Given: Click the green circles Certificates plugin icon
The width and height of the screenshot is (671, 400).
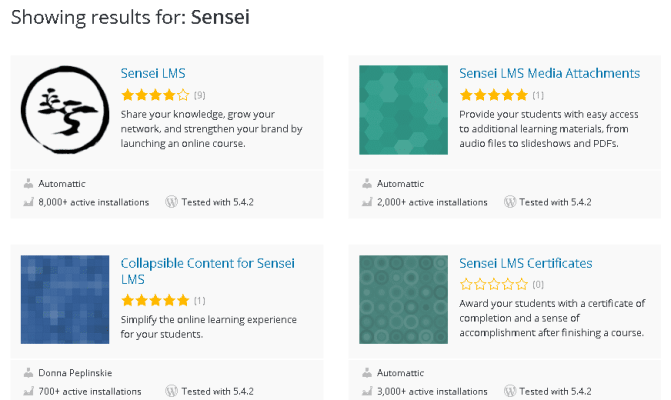Looking at the screenshot, I should coord(403,299).
